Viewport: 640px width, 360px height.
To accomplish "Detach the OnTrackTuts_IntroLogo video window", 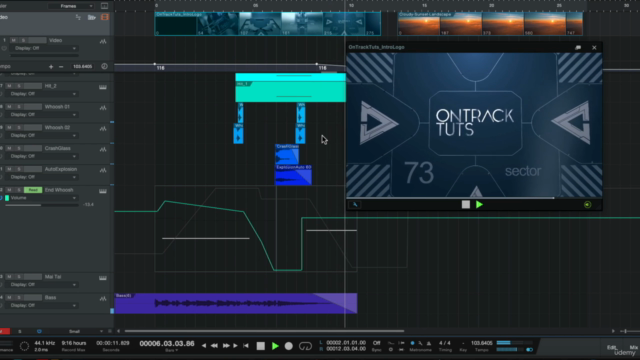I will 578,47.
